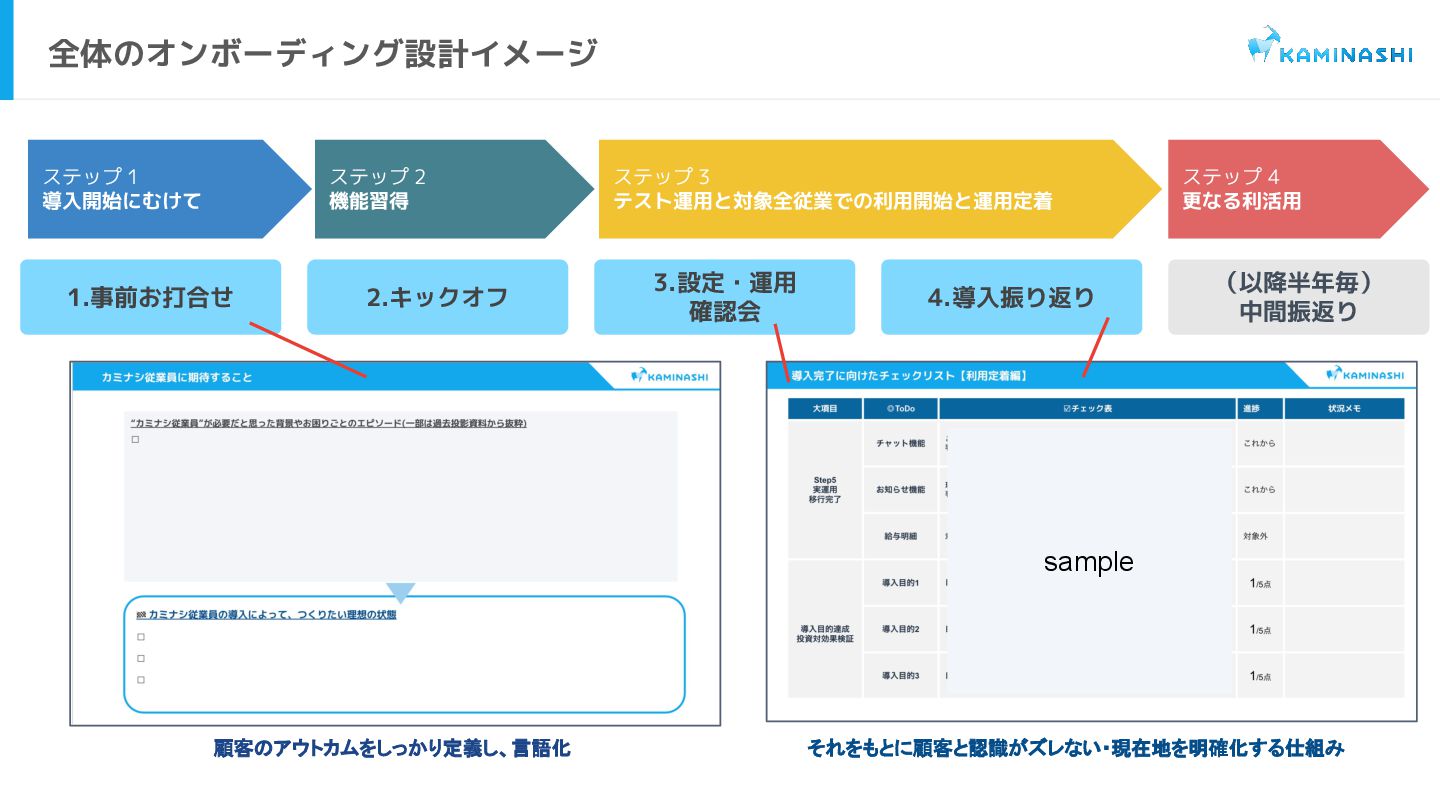
Task: Click the 進捗 column header
Action: [x=1259, y=408]
